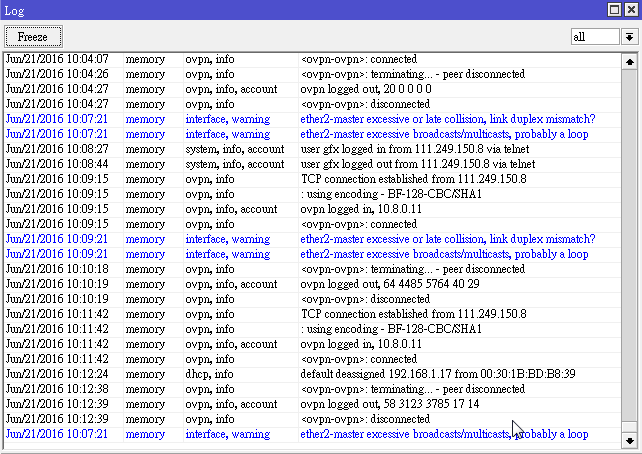Select 10:11:42 'ovpn logged in, 10.8.0.11' entry
The height and width of the screenshot is (454, 642).
coord(313,344)
